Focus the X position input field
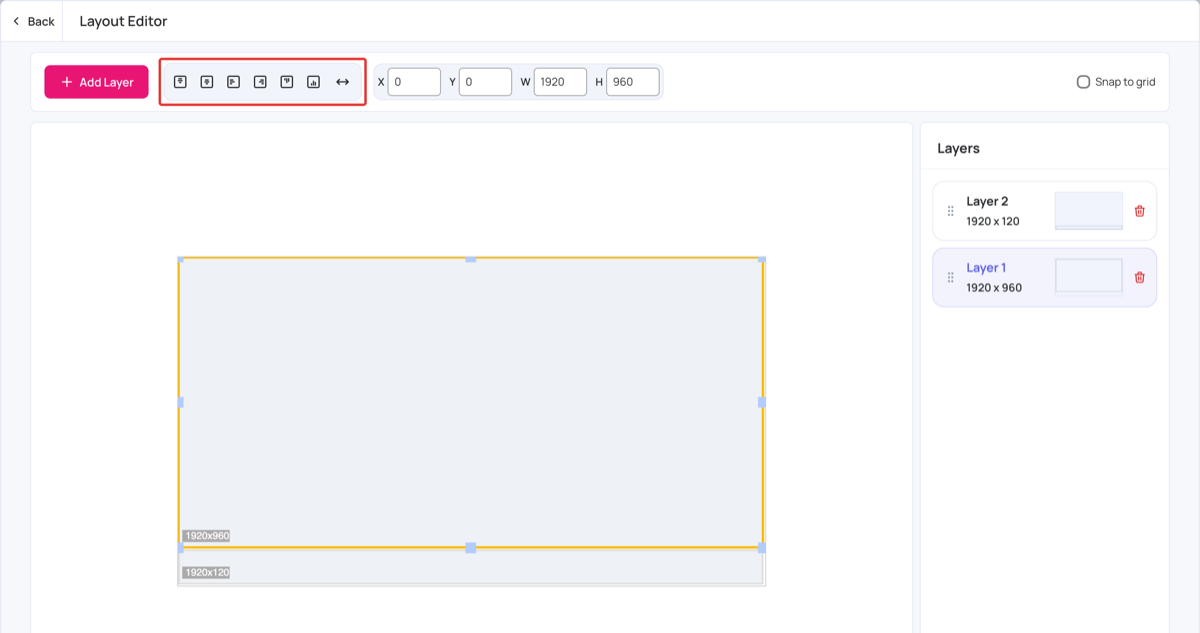Image resolution: width=1200 pixels, height=633 pixels. click(x=414, y=82)
